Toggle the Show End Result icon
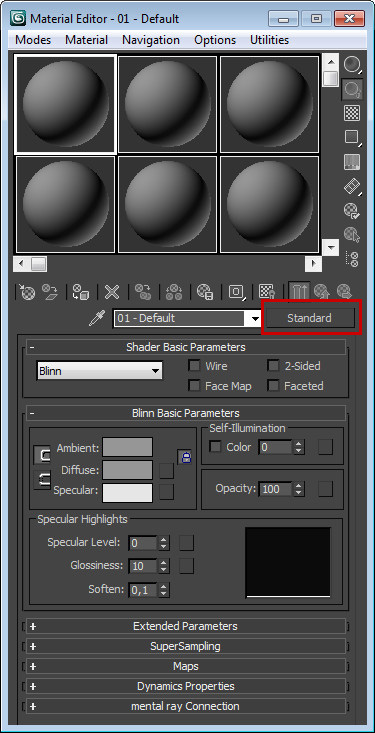Screen dimensions: 375x733 coord(298,292)
